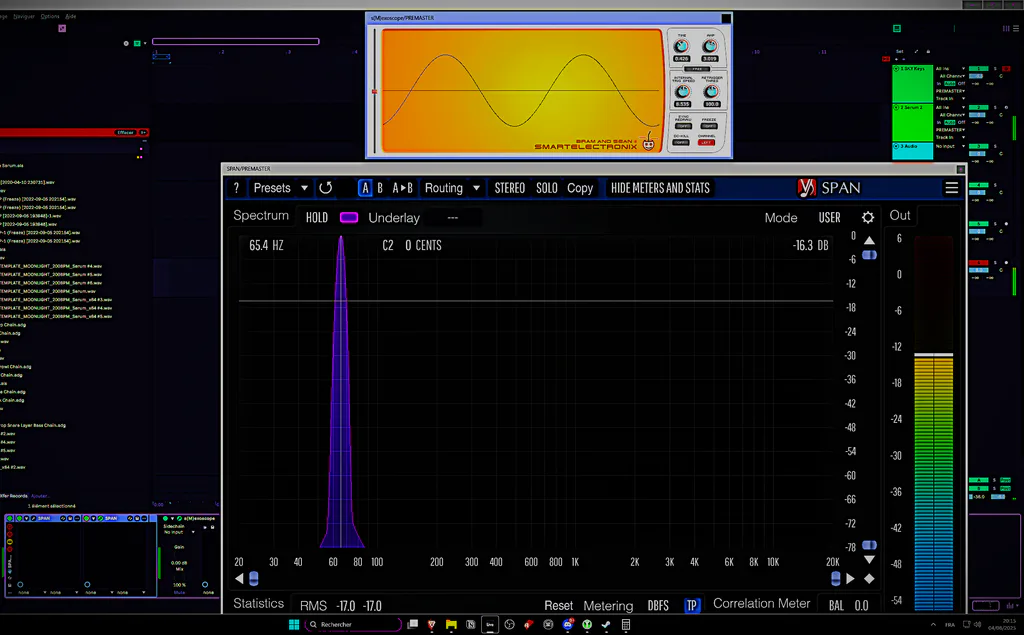Click the diamond icon beside frequency range
The width and height of the screenshot is (1024, 635).
[869, 578]
